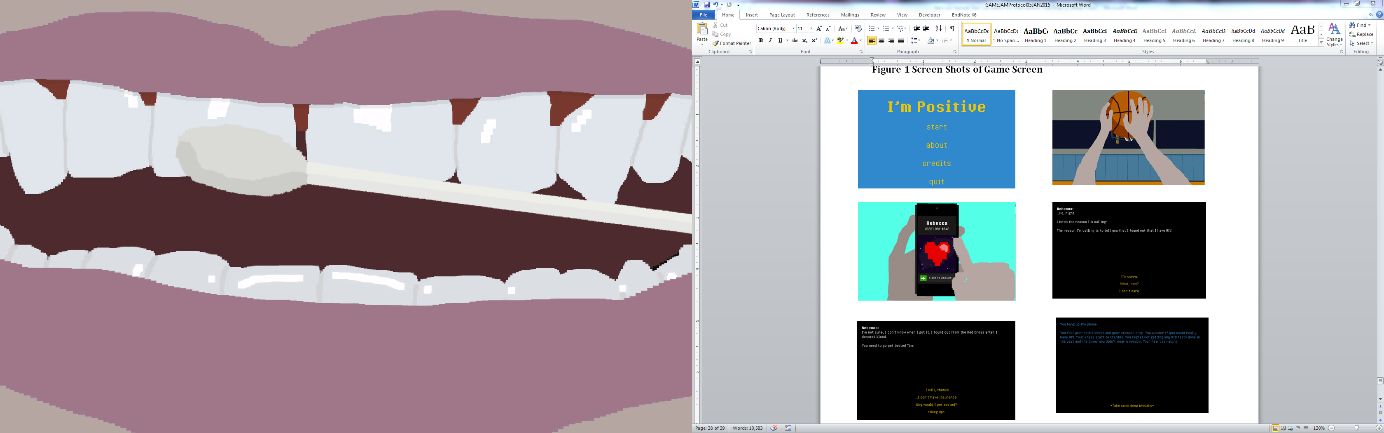Toggle bold formatting
This screenshot has width=1384, height=433.
(760, 41)
